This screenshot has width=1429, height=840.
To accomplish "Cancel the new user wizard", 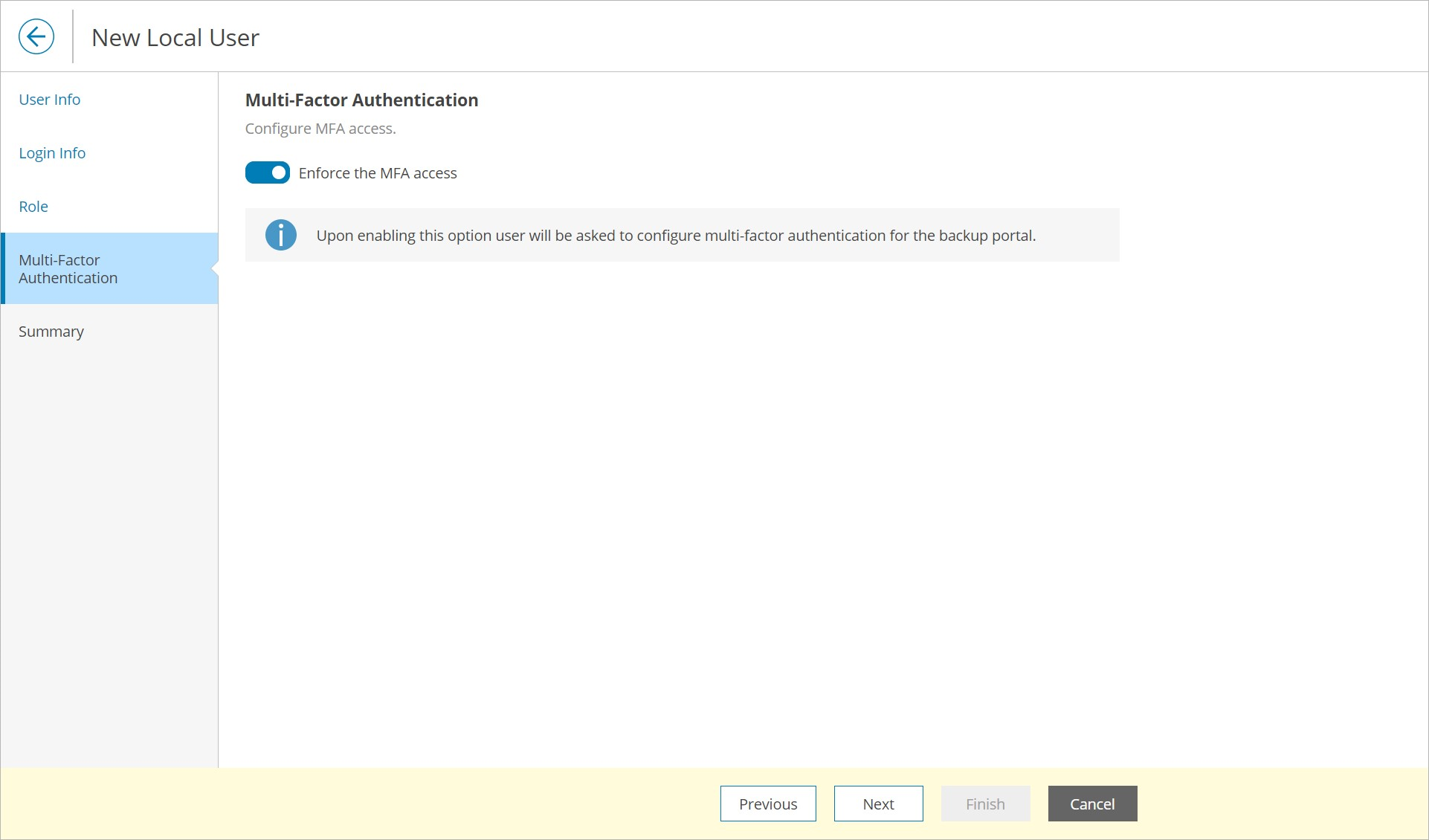I will click(1092, 804).
